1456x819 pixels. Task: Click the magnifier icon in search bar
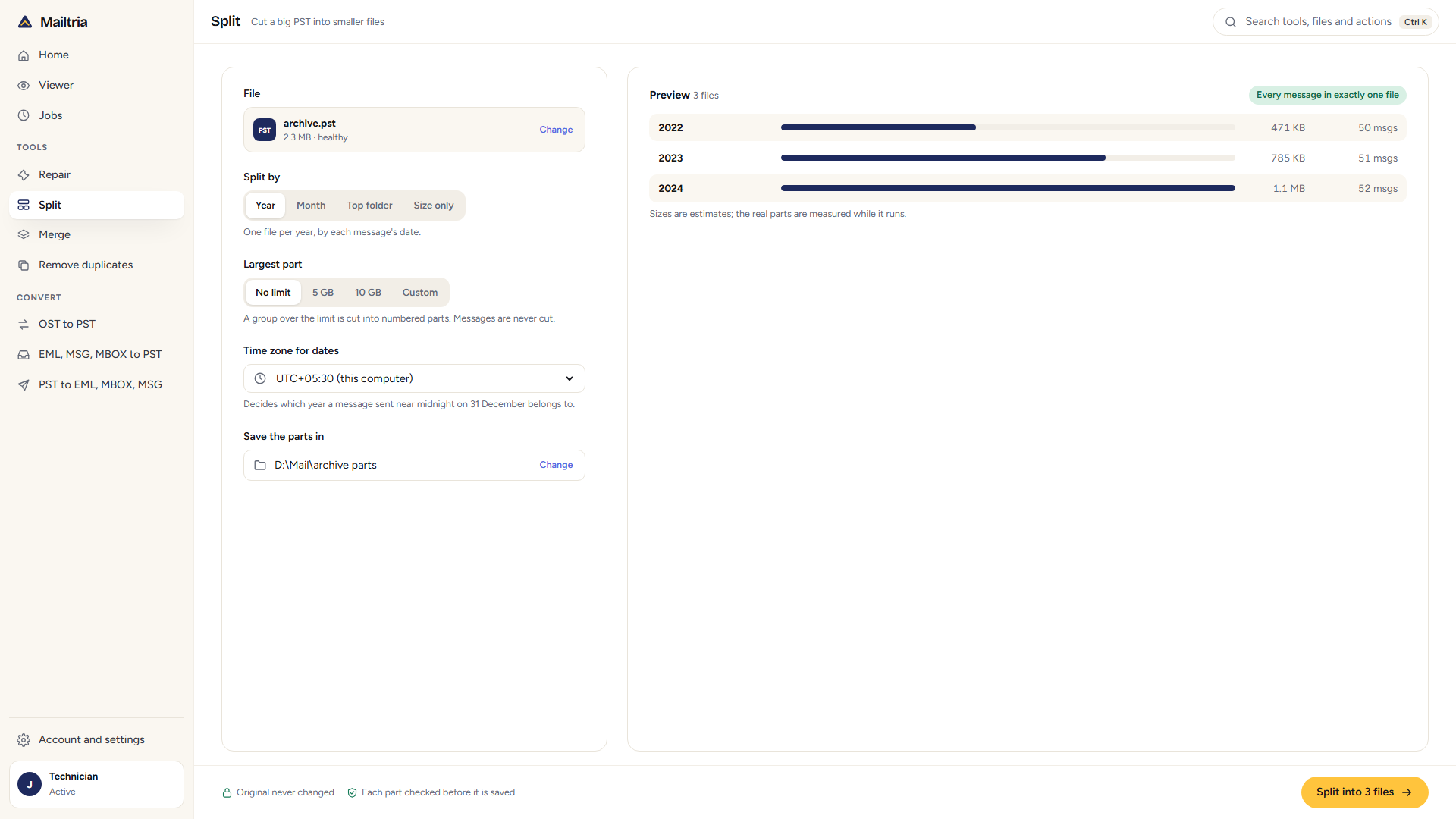(1231, 22)
